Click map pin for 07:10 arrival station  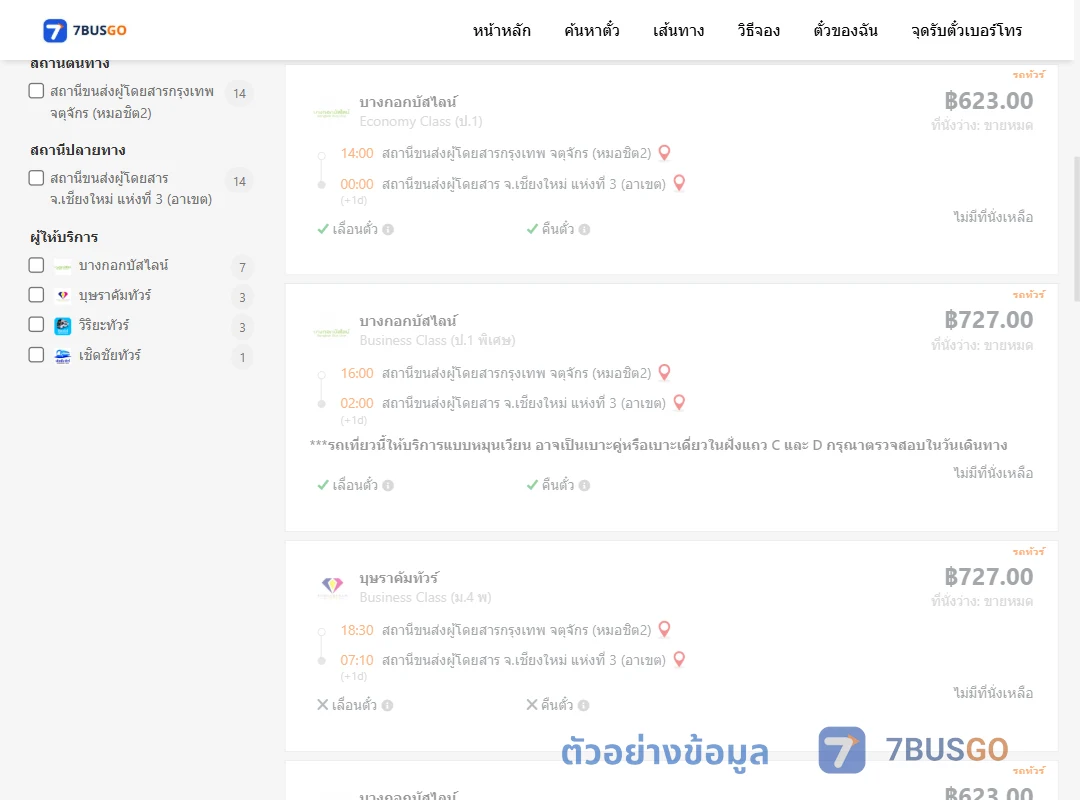click(x=679, y=659)
